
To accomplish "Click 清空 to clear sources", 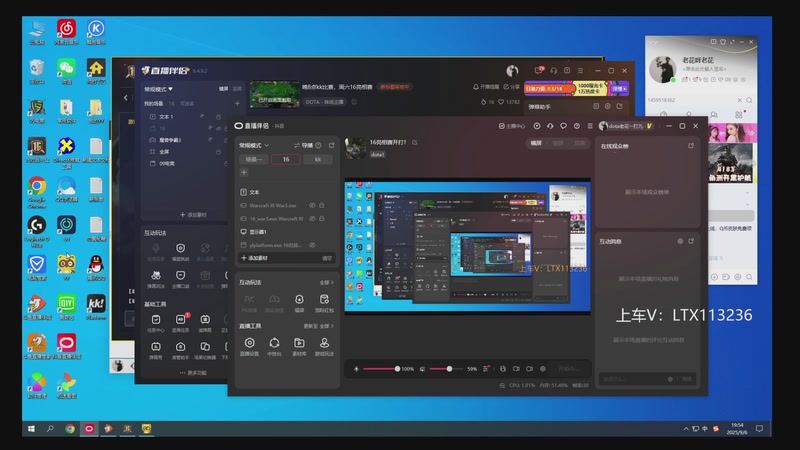I will click(x=327, y=258).
